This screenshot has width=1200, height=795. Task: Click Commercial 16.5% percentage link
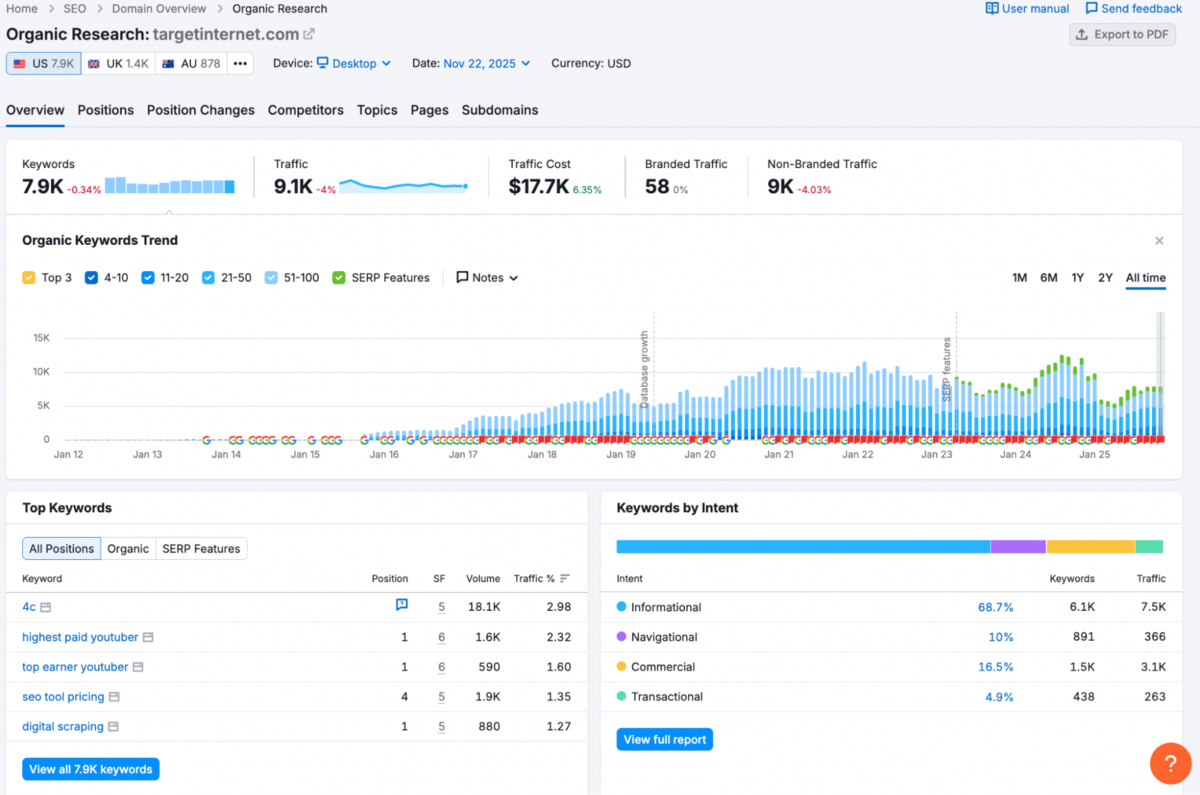tap(996, 667)
